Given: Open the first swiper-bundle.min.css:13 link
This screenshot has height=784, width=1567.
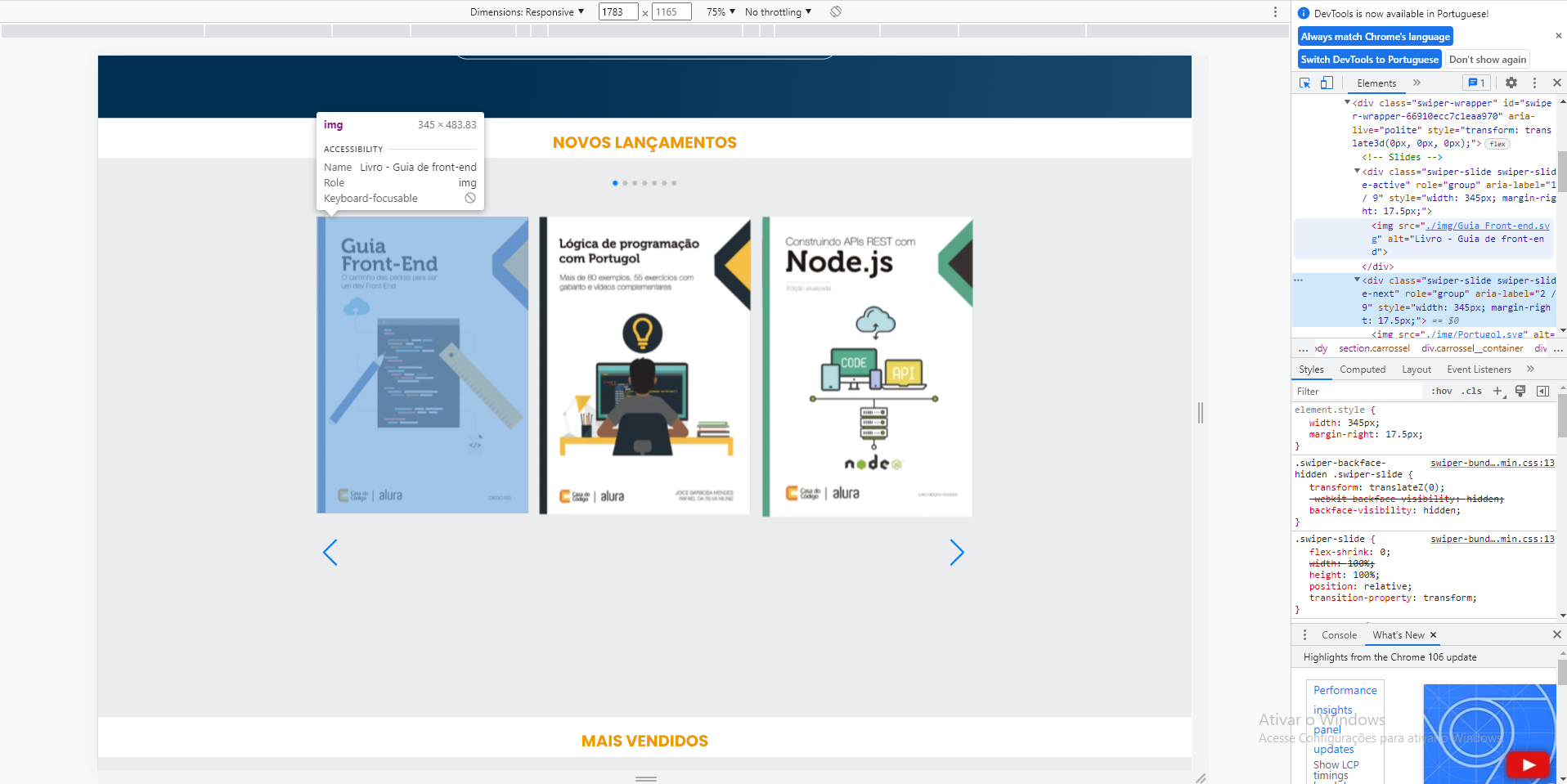Looking at the screenshot, I should click(1493, 463).
